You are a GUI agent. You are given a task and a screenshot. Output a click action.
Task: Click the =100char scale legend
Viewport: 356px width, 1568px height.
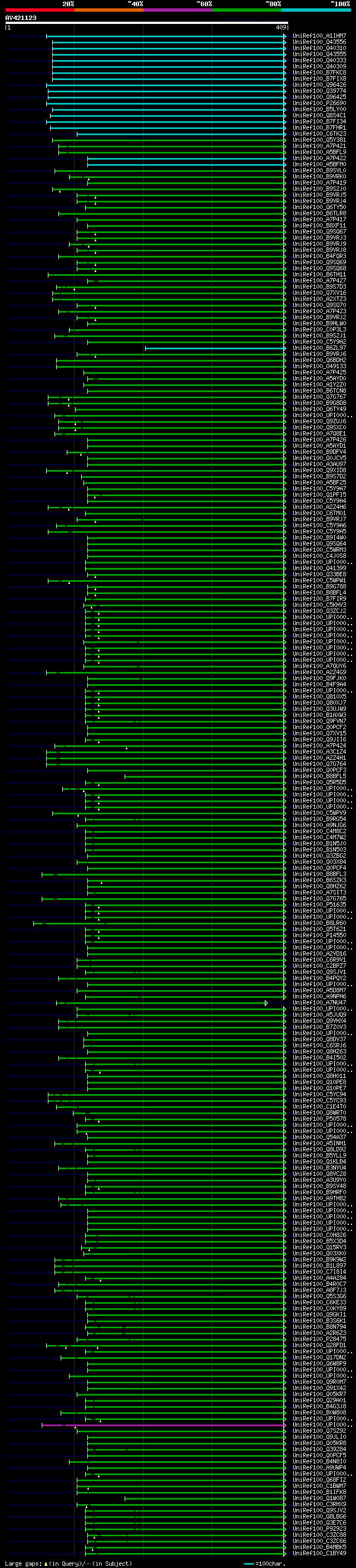point(265,1563)
